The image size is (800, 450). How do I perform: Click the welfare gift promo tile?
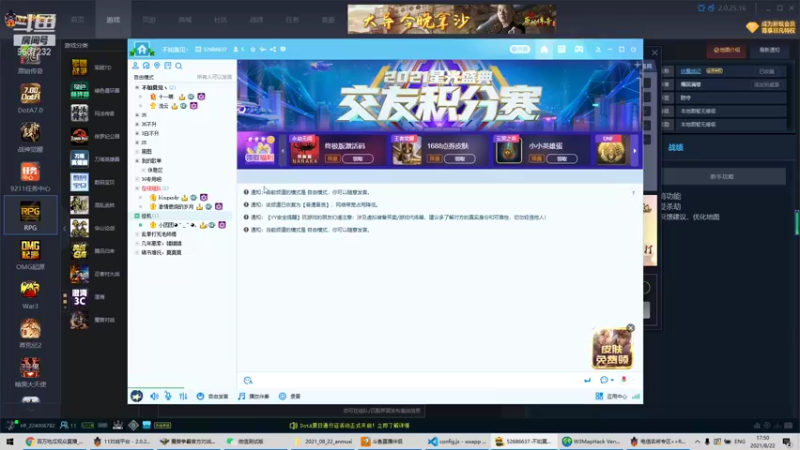point(259,150)
